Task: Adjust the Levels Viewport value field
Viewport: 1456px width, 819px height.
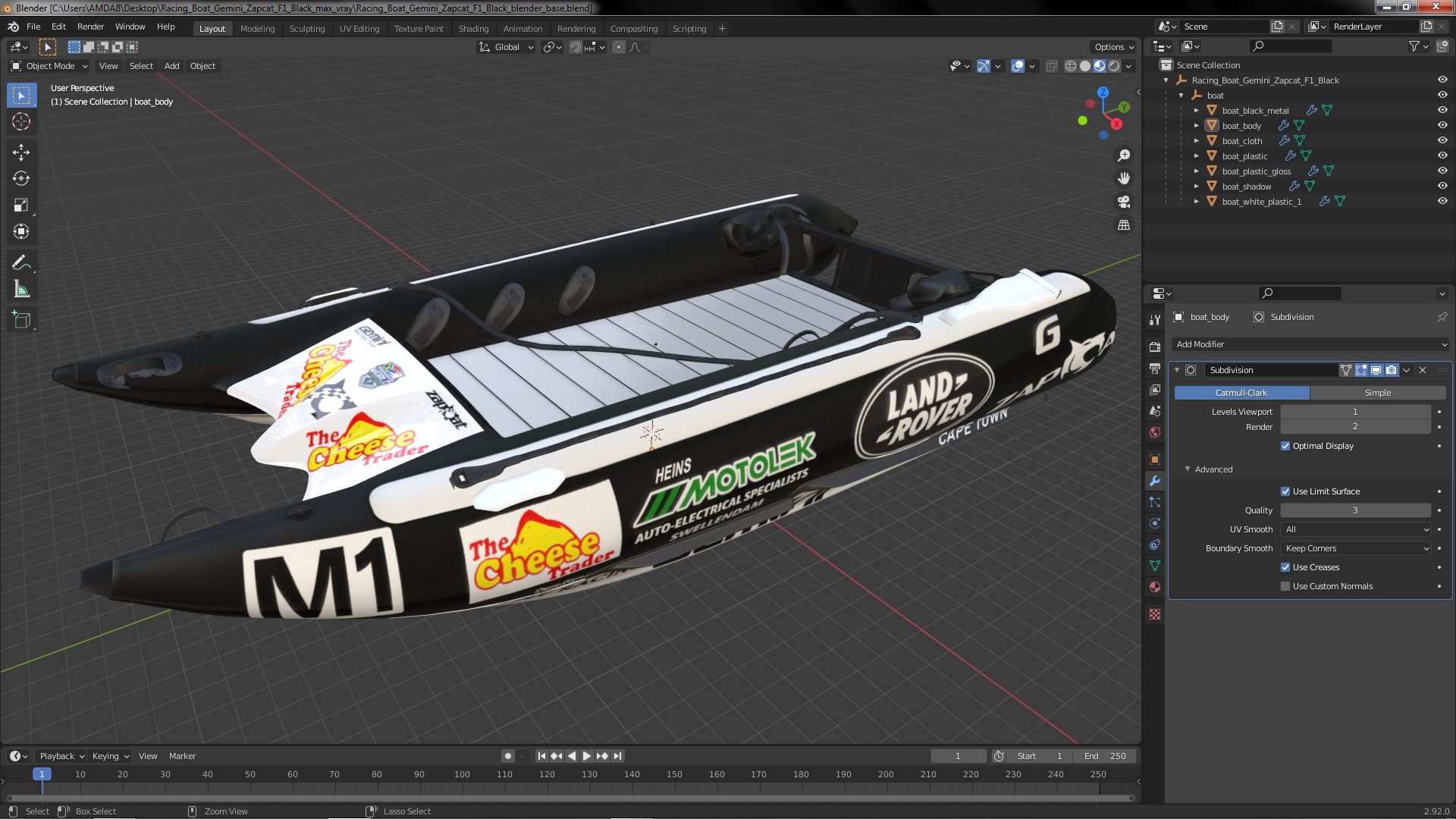Action: click(x=1356, y=412)
